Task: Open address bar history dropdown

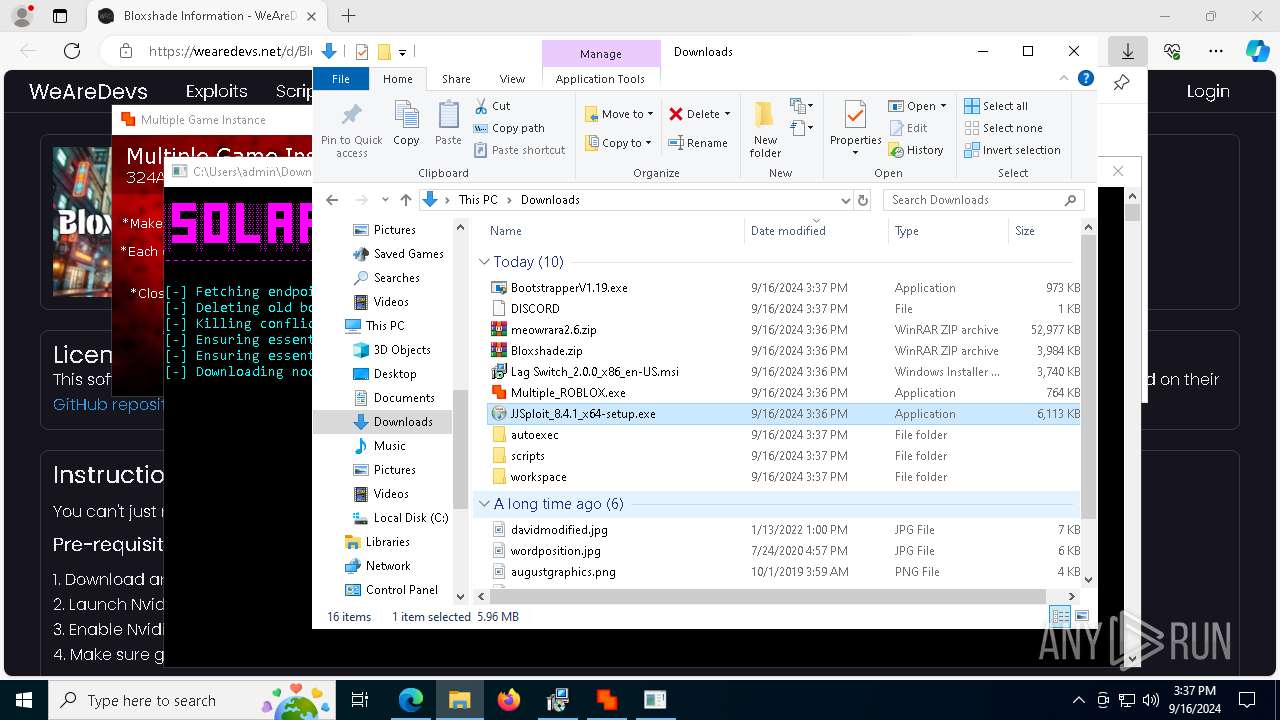Action: (x=846, y=200)
